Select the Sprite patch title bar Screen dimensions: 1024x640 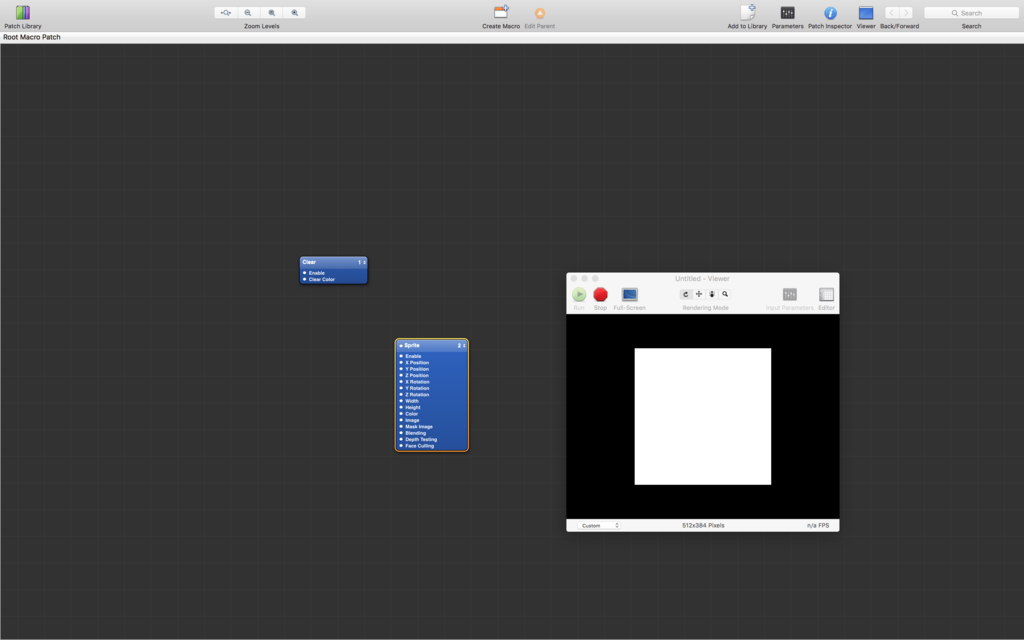431,345
